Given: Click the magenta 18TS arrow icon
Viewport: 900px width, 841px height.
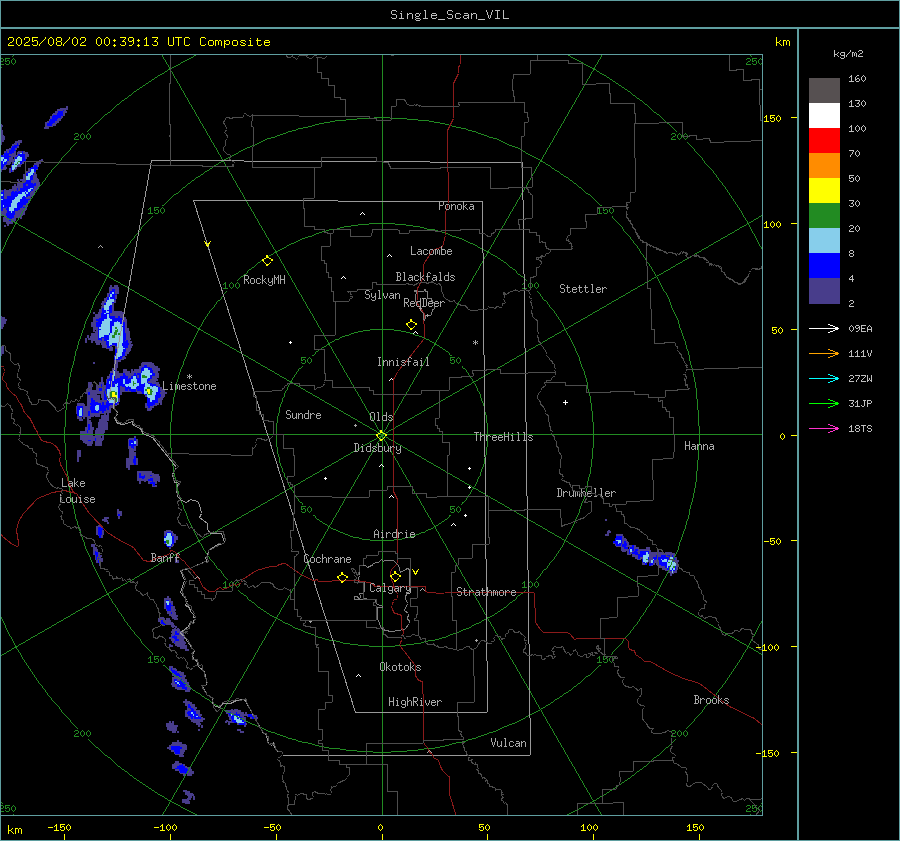Looking at the screenshot, I should (824, 428).
